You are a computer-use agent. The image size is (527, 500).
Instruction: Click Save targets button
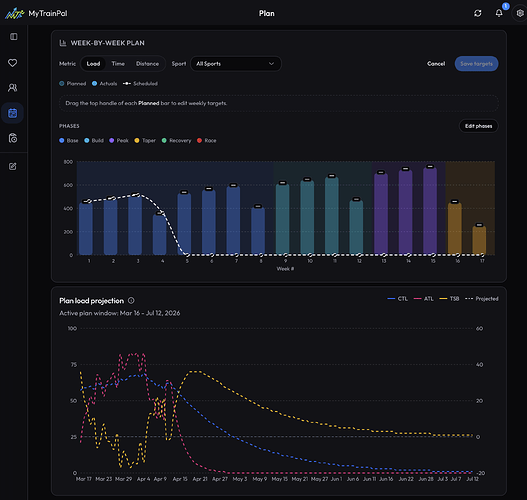[x=476, y=64]
